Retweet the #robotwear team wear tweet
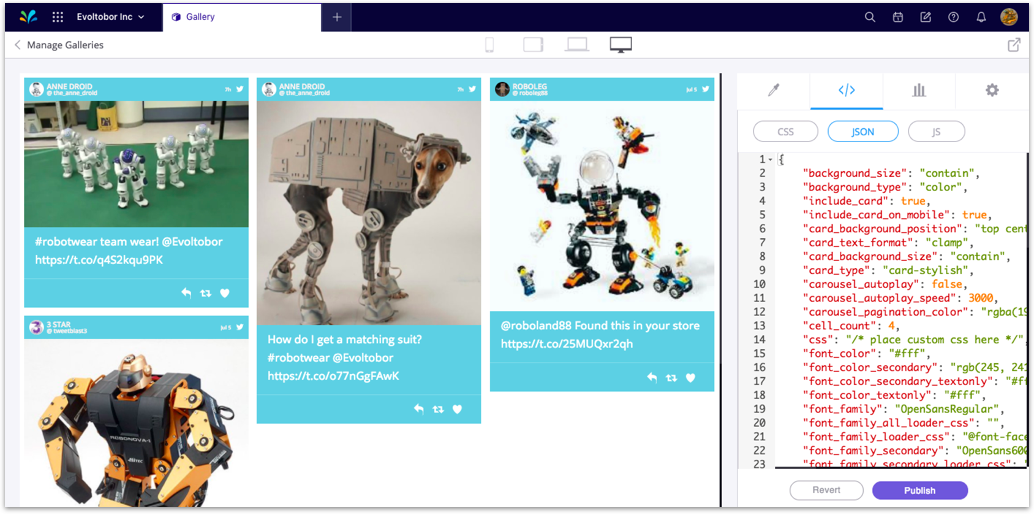The height and width of the screenshot is (514, 1034). click(x=205, y=294)
